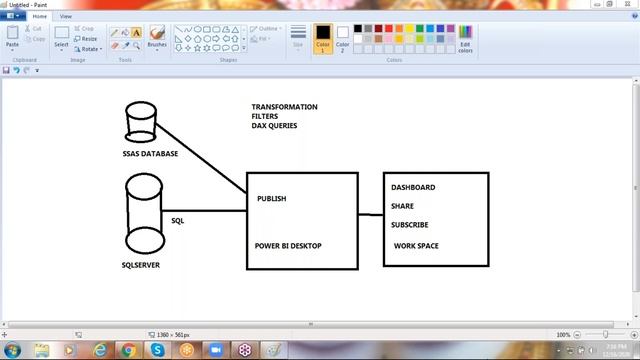This screenshot has width=640, height=360.
Task: Activate the Color 1 selector
Action: point(323,39)
